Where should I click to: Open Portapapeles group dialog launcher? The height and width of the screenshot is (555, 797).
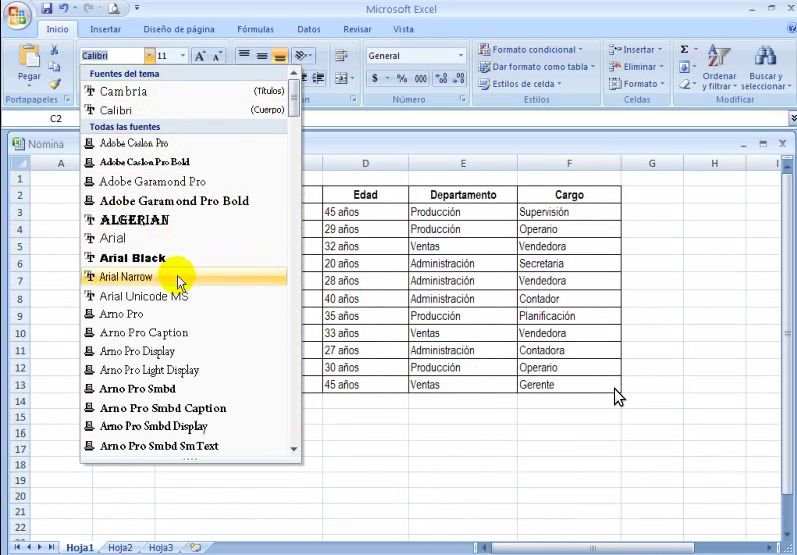point(67,99)
